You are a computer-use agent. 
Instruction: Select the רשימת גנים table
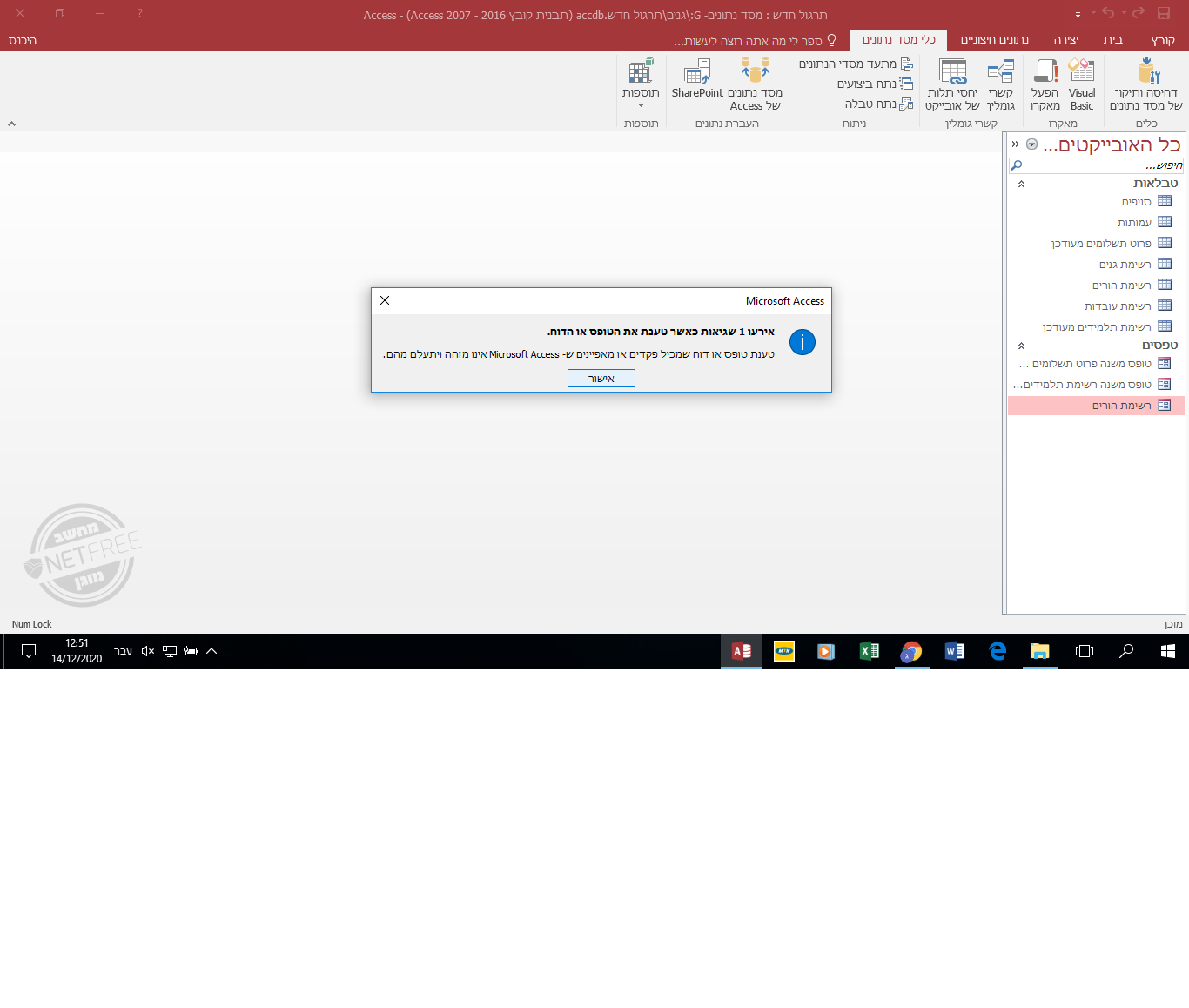(x=1096, y=264)
